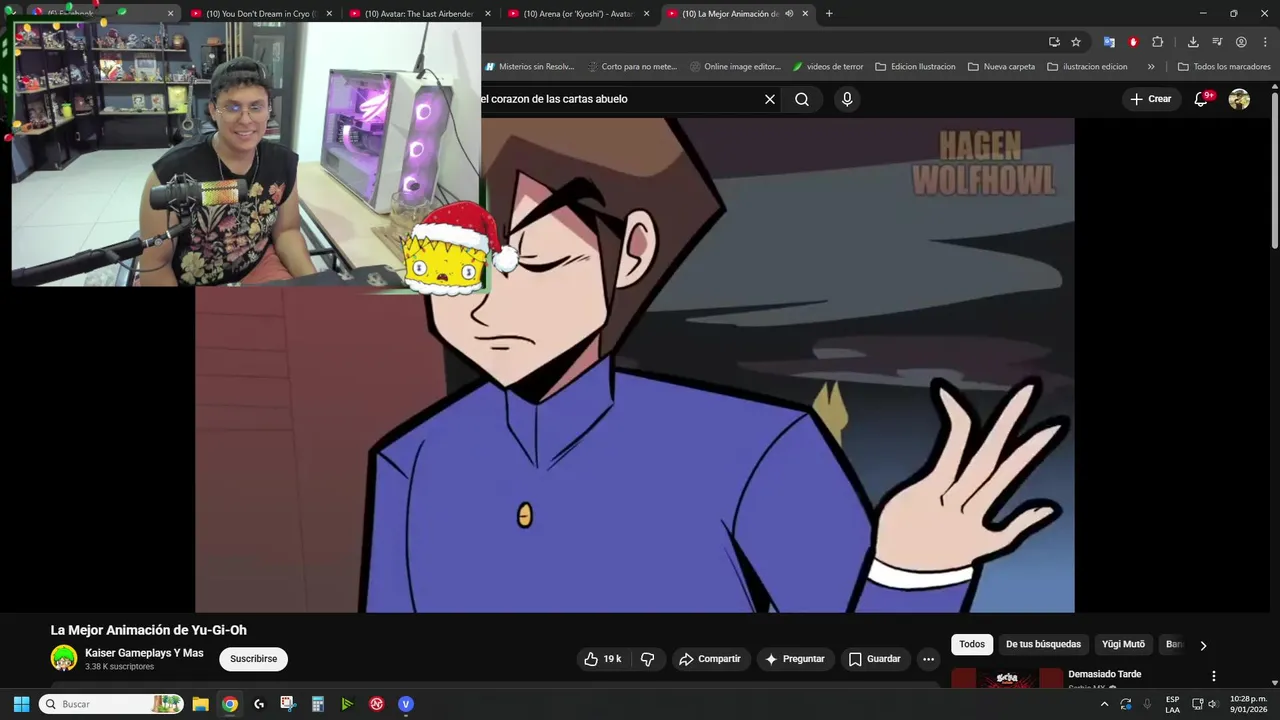Open Demasiado Tarde video thumbnail
Screen dimensions: 1280x720
[1007, 679]
